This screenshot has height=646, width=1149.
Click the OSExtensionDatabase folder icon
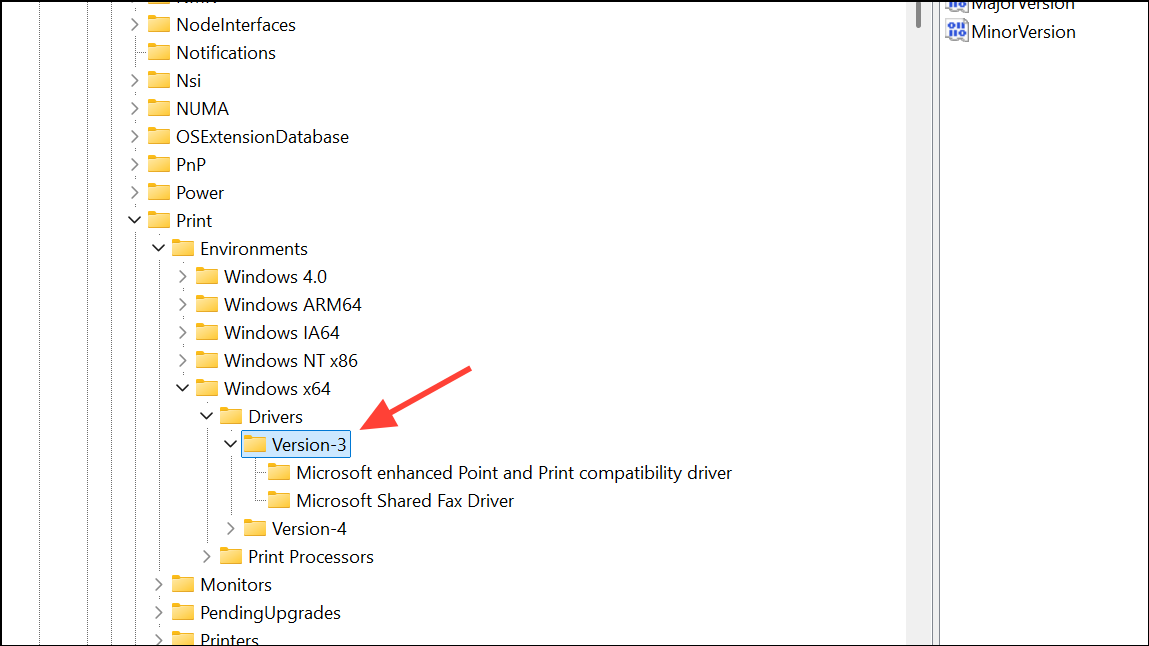pos(160,136)
